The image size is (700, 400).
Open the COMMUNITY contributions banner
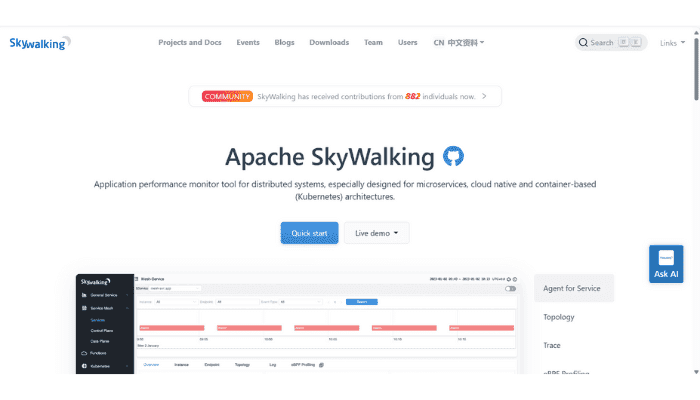point(345,96)
